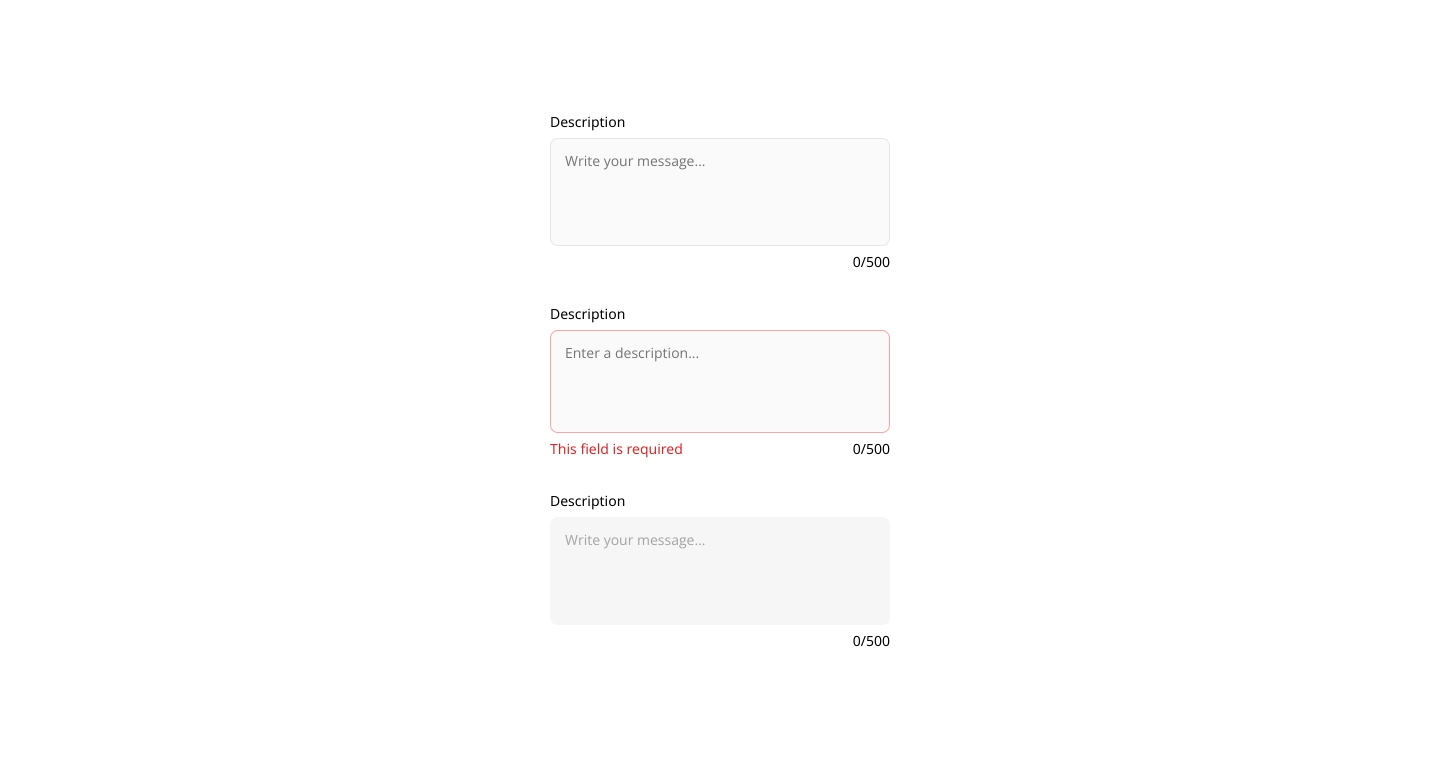
Task: Click the Description label of the first textarea
Action: point(587,122)
